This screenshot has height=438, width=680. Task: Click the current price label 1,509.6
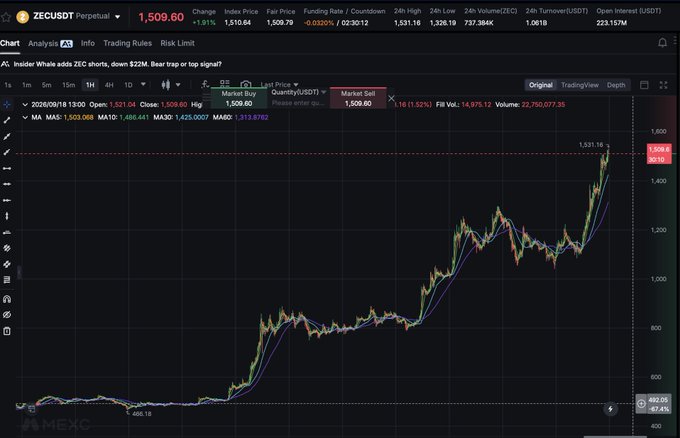tap(659, 154)
